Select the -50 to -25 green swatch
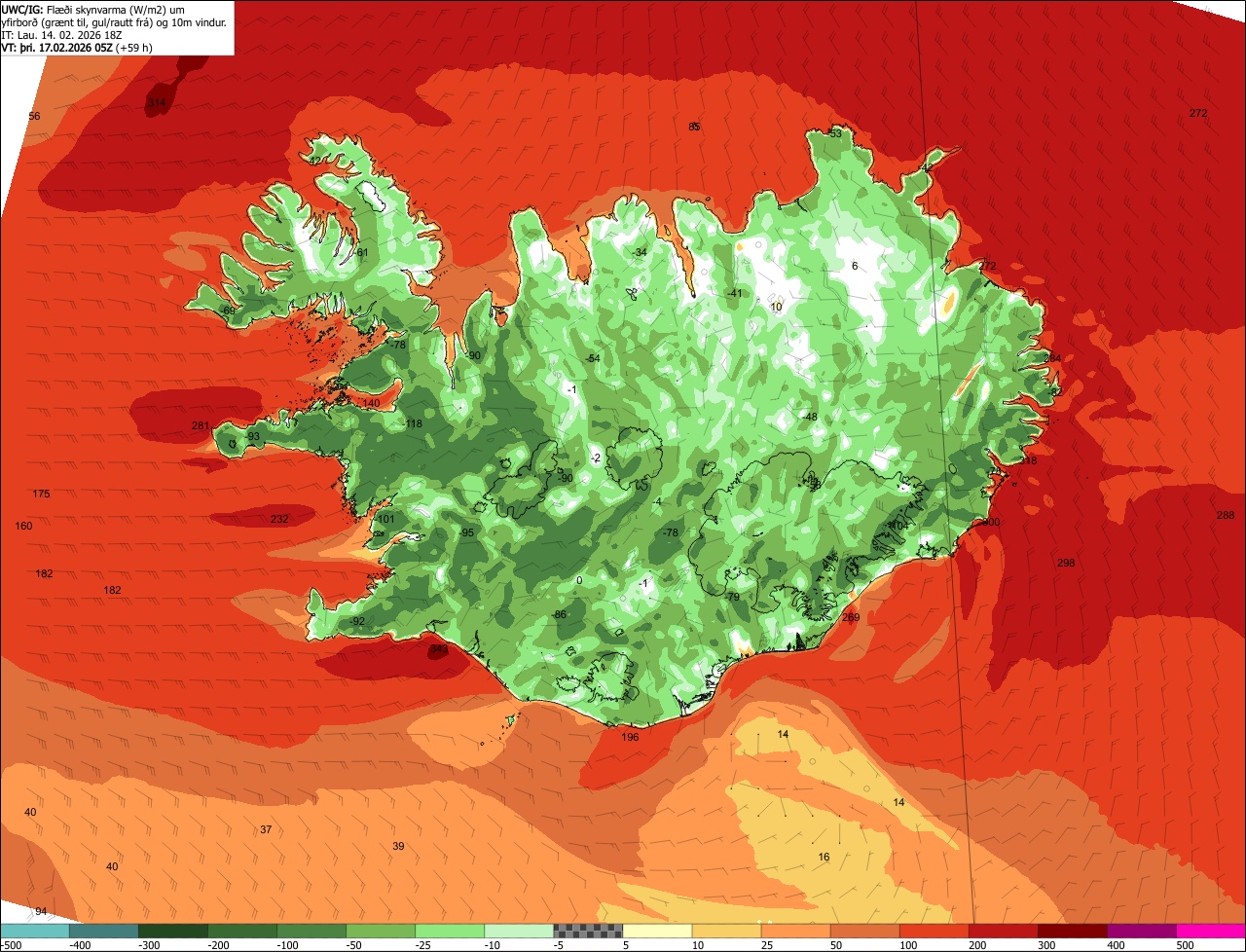Screen dimensions: 1246x952 (x=381, y=931)
